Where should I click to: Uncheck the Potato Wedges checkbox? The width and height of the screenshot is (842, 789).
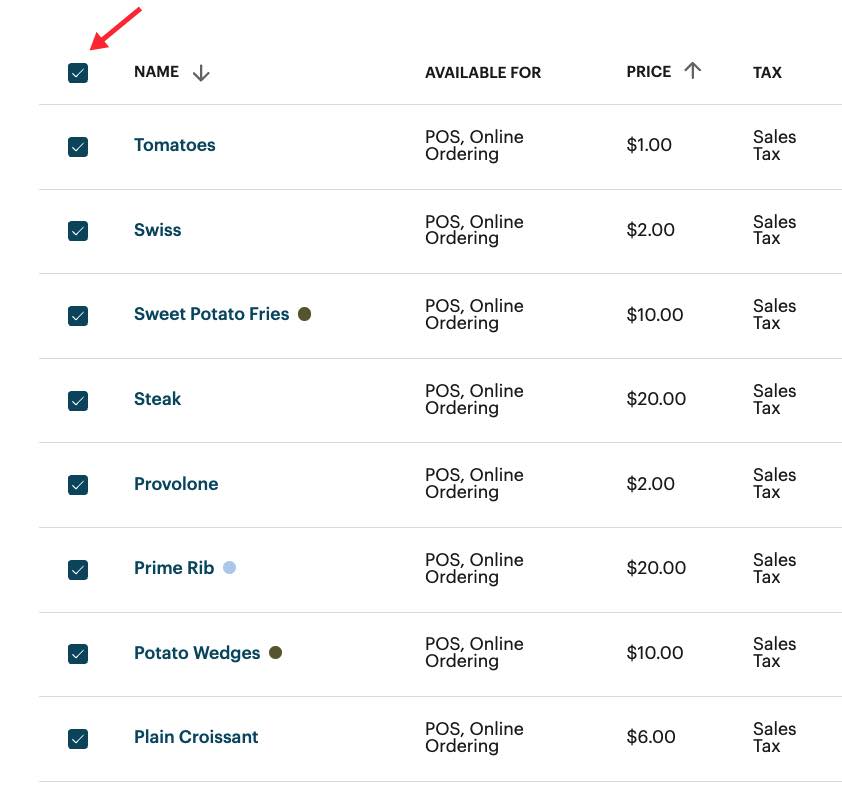[x=78, y=654]
